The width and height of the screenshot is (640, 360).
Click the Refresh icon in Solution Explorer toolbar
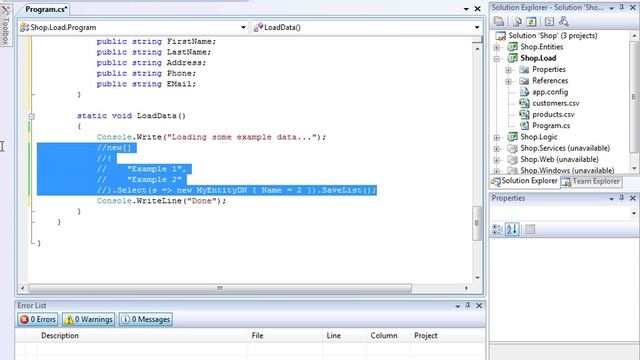(x=531, y=21)
